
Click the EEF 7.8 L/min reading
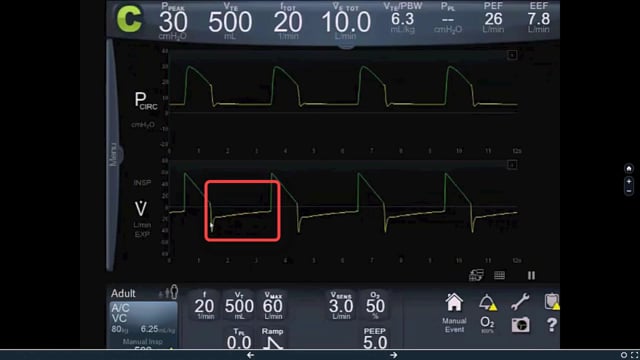tap(538, 18)
